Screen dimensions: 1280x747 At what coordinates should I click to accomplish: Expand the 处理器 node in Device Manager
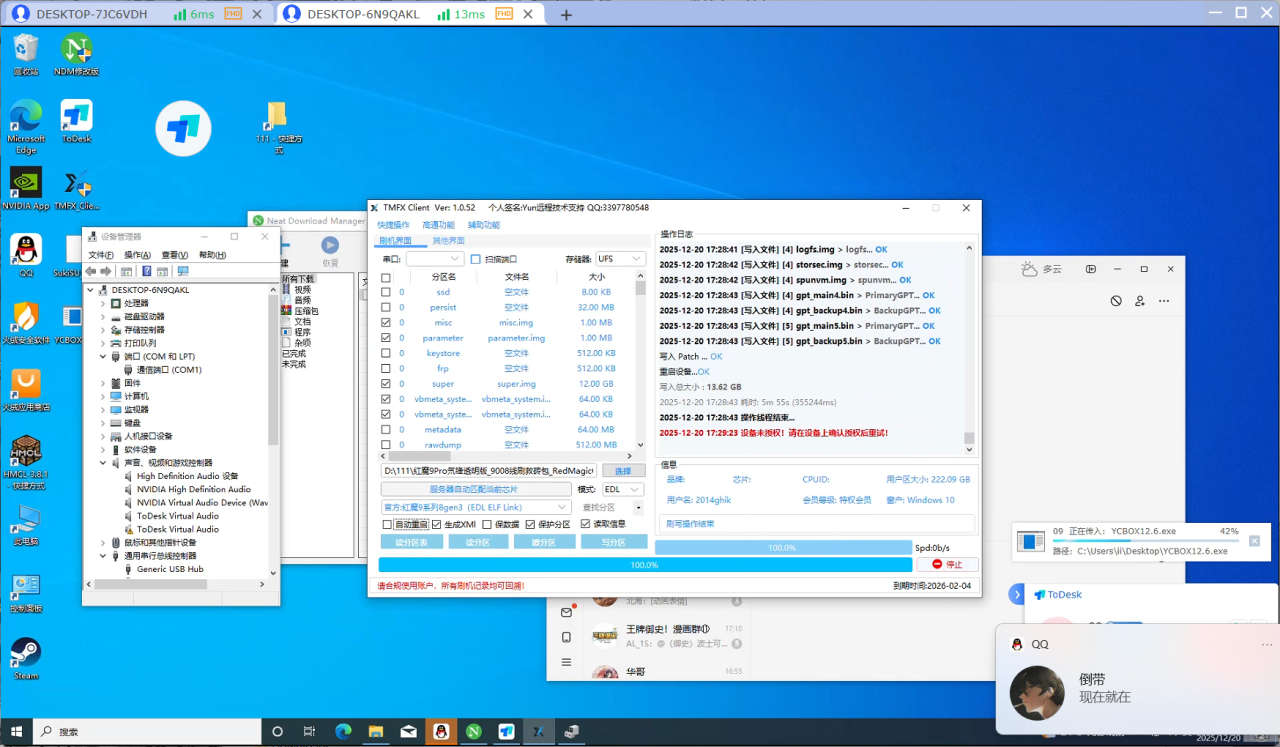103,303
